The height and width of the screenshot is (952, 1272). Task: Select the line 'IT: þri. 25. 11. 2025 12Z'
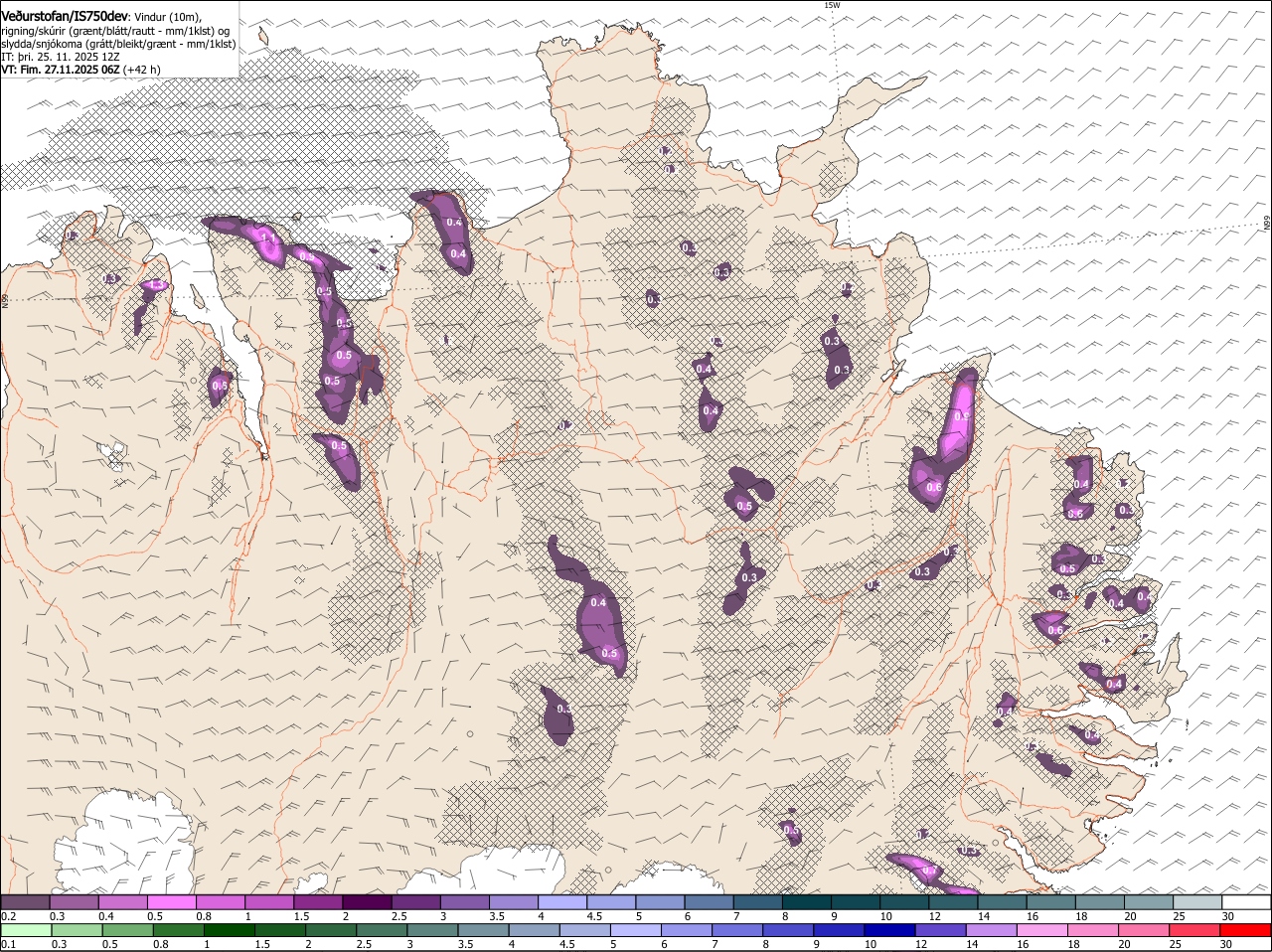[61, 57]
